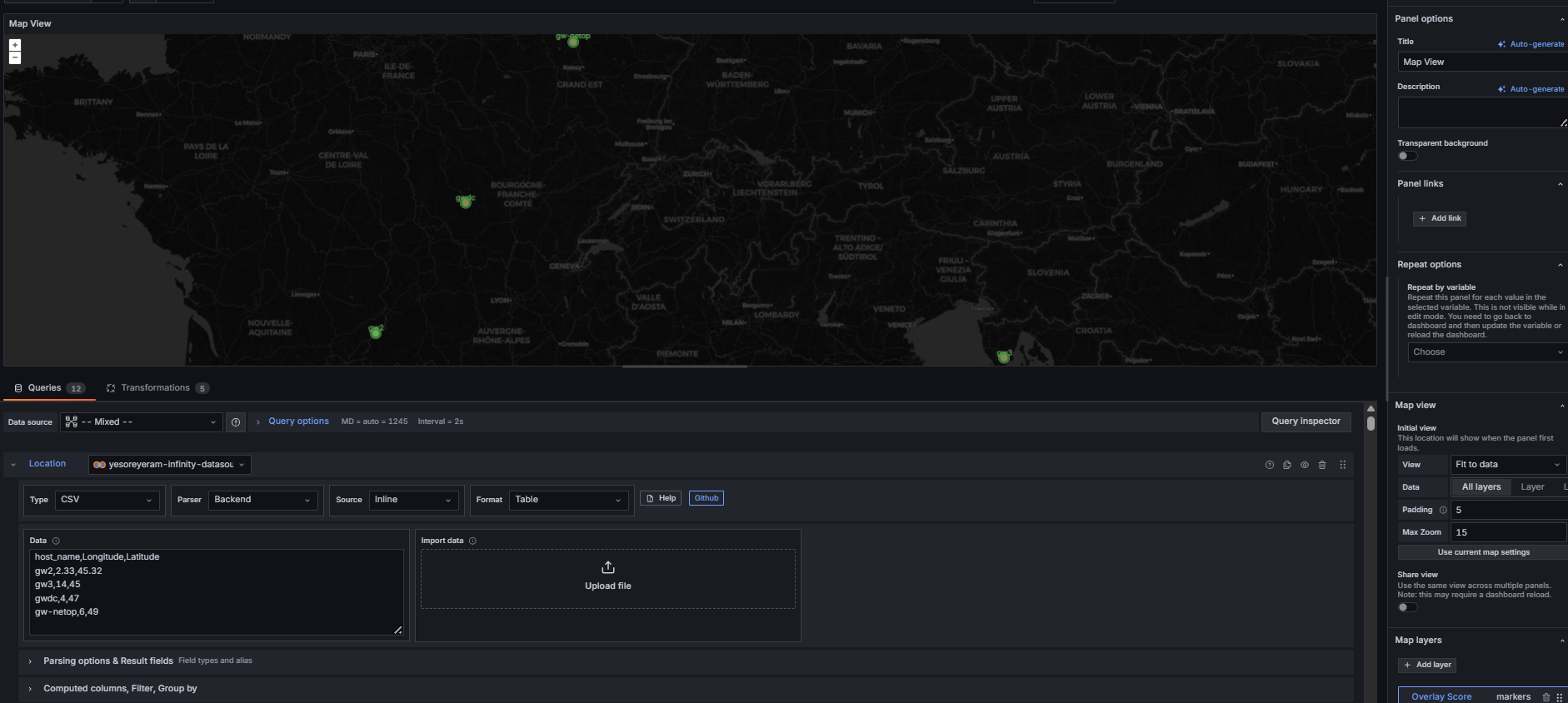Click the Mixed data source icon
Screen dimensions: 1568x703
coord(72,422)
